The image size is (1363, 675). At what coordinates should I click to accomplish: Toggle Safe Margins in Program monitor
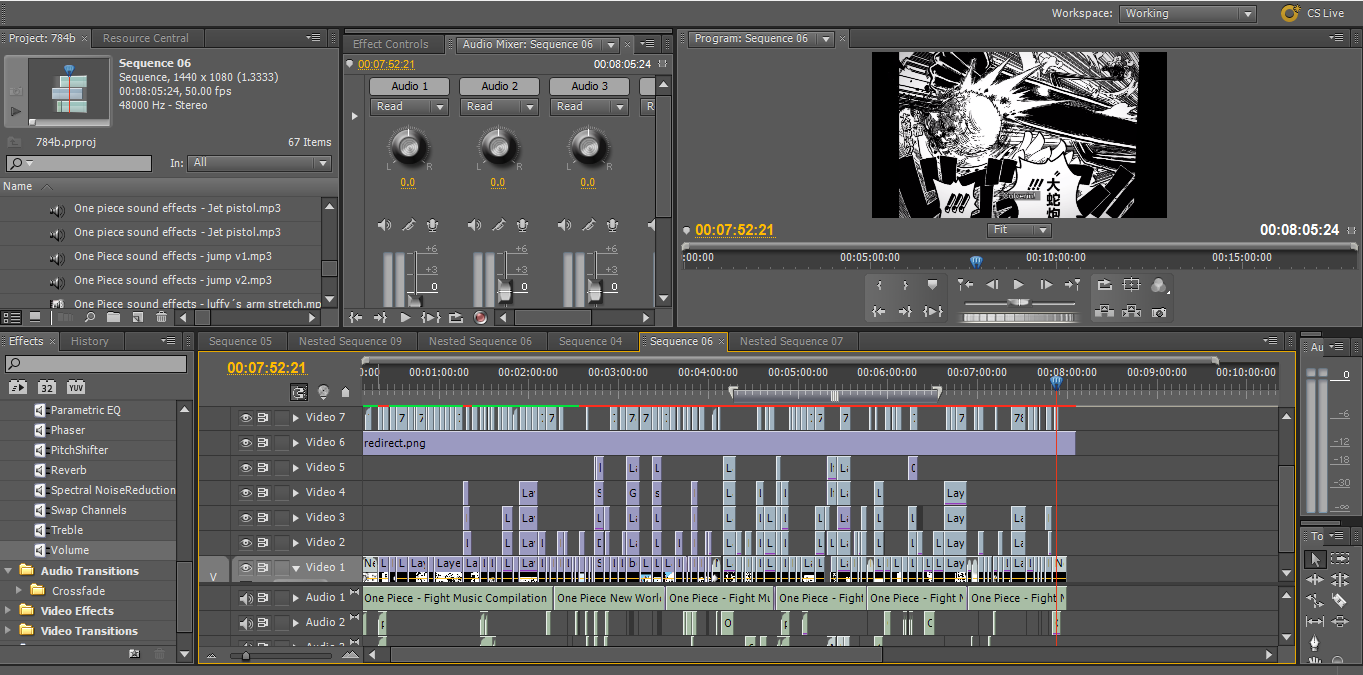point(1131,285)
